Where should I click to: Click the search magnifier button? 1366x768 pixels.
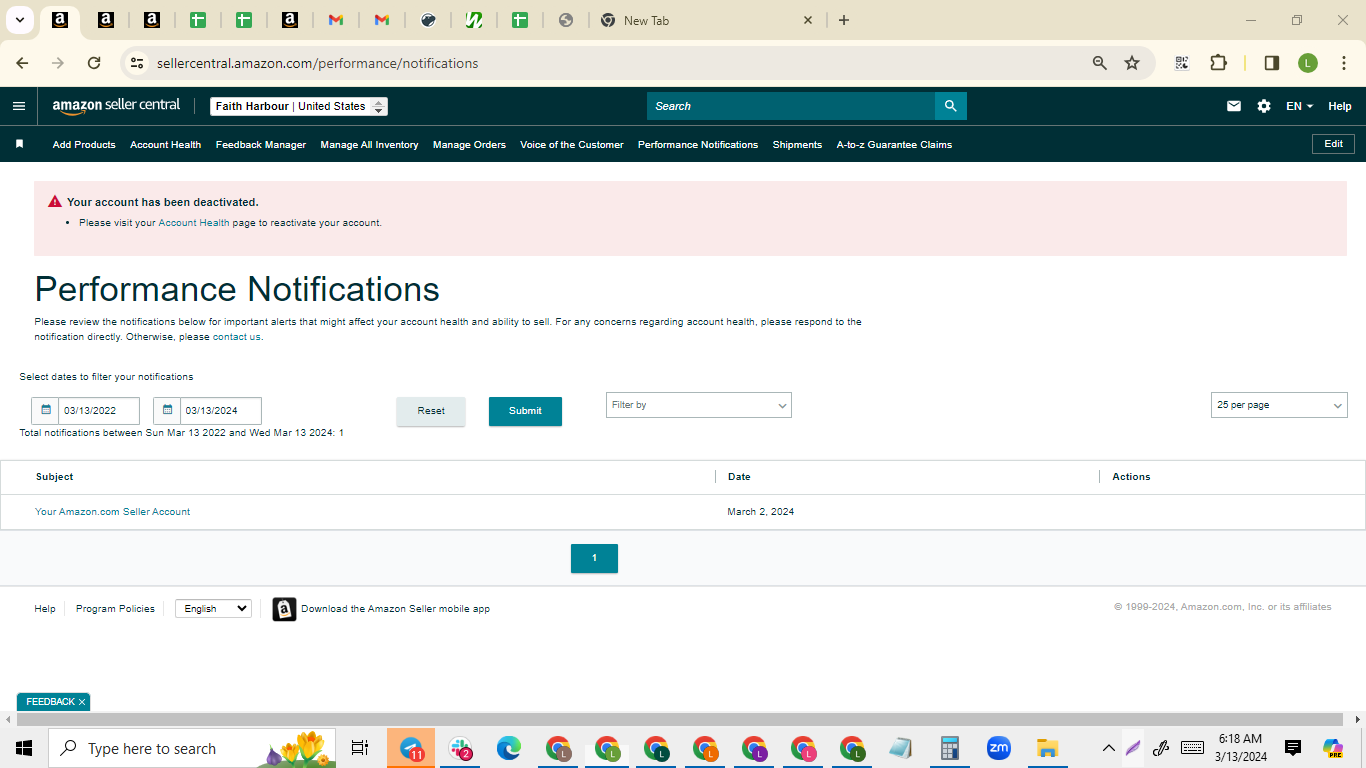950,106
